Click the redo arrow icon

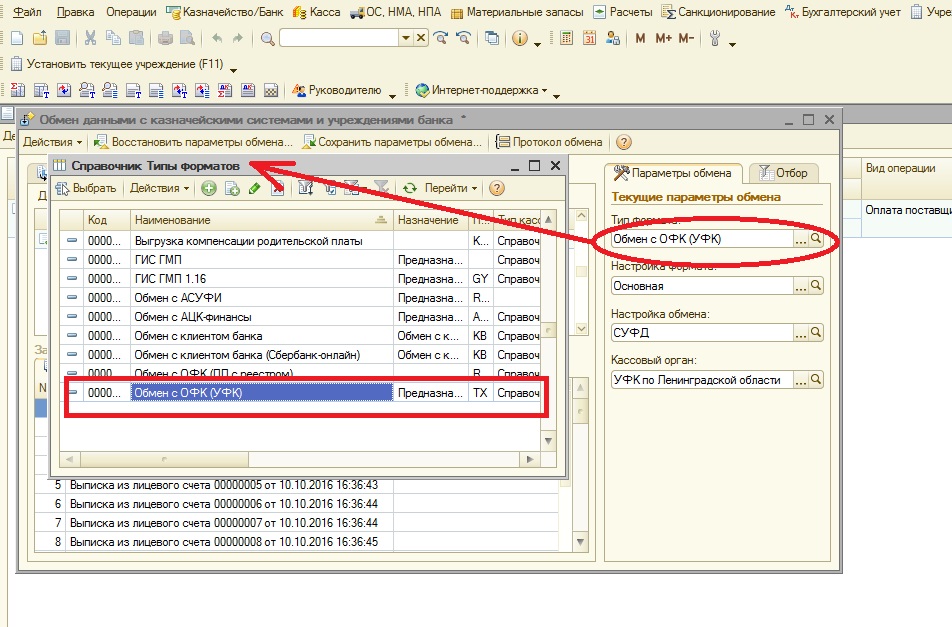coord(238,38)
